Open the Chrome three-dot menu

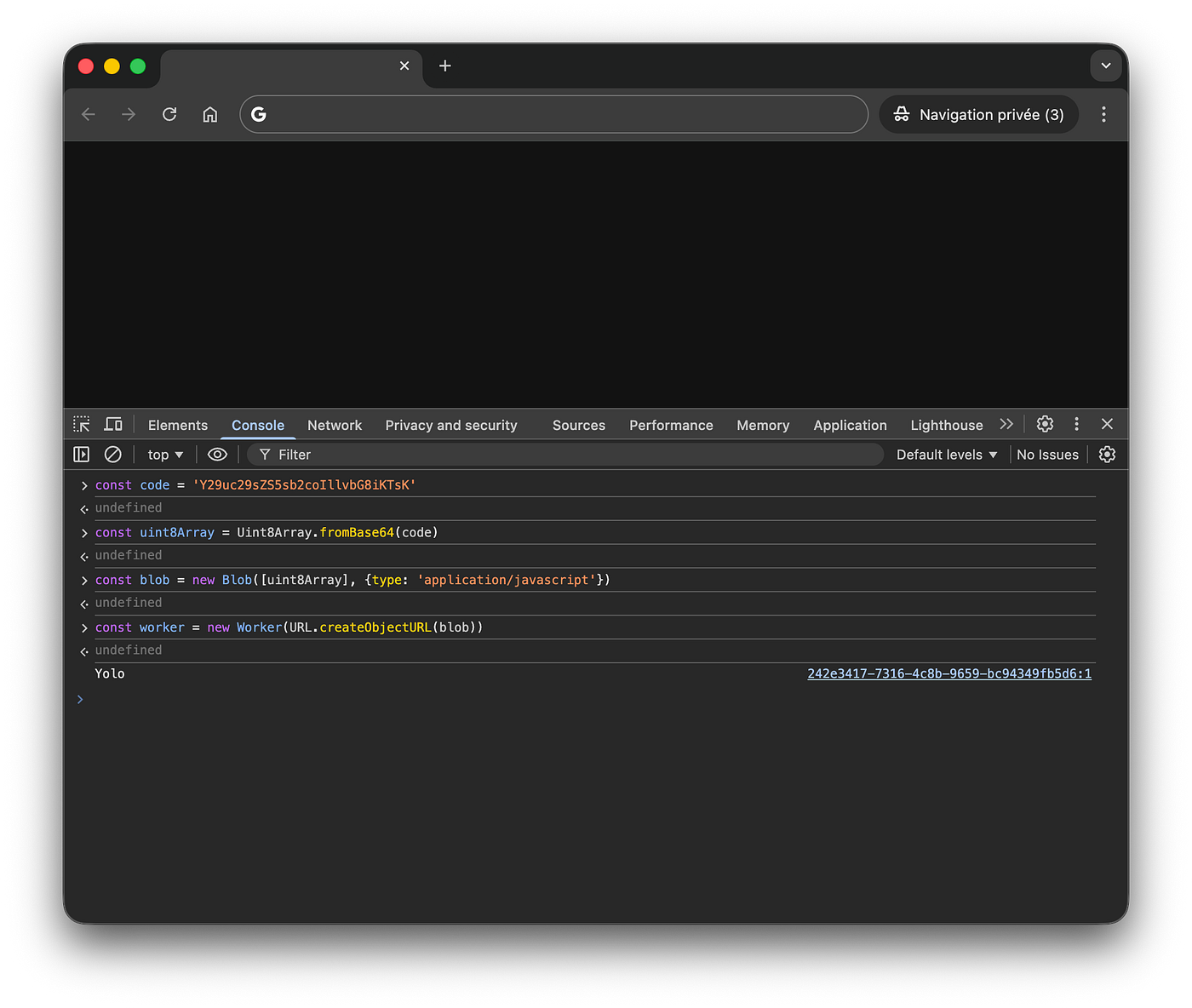[x=1103, y=114]
